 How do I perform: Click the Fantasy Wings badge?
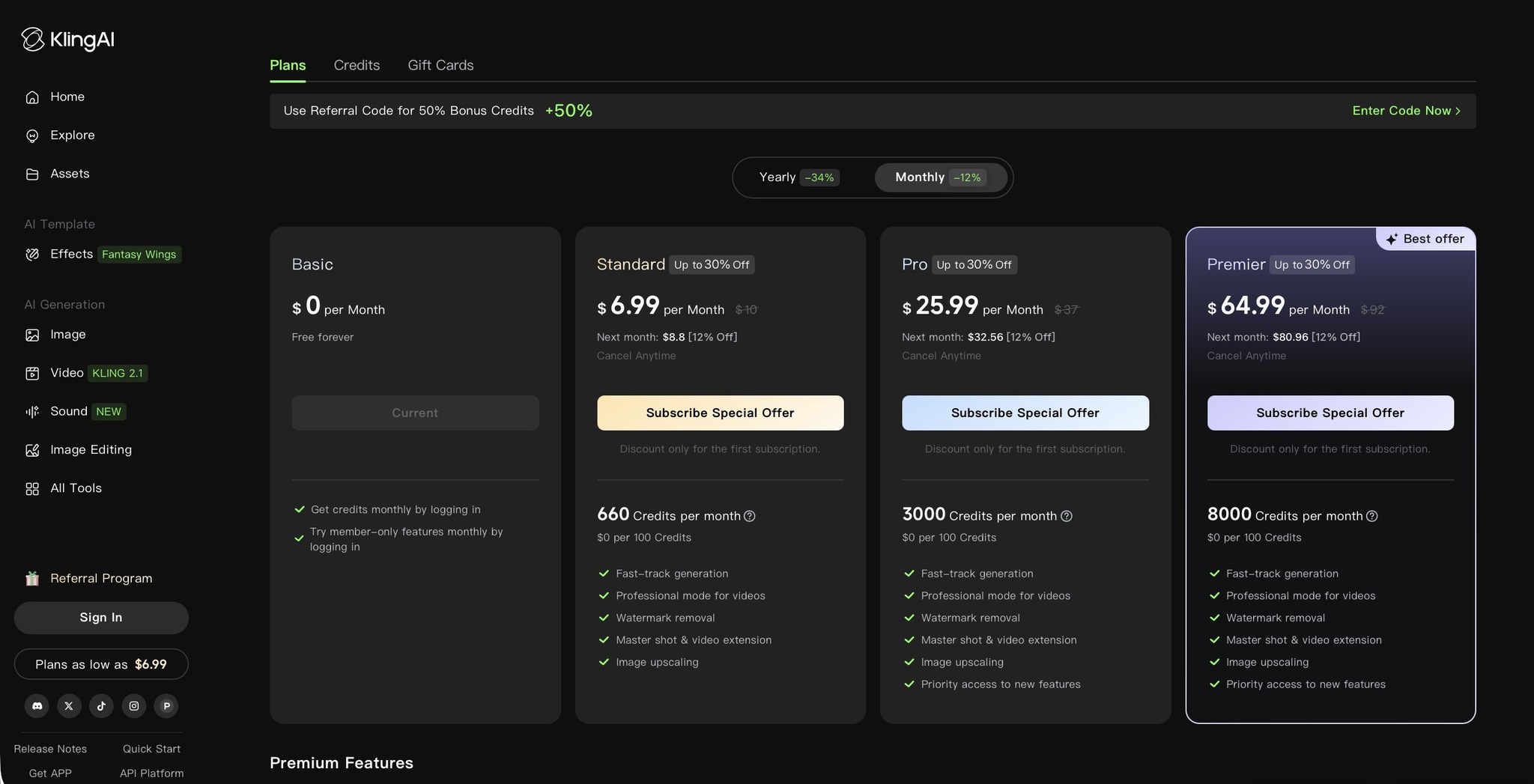[139, 255]
